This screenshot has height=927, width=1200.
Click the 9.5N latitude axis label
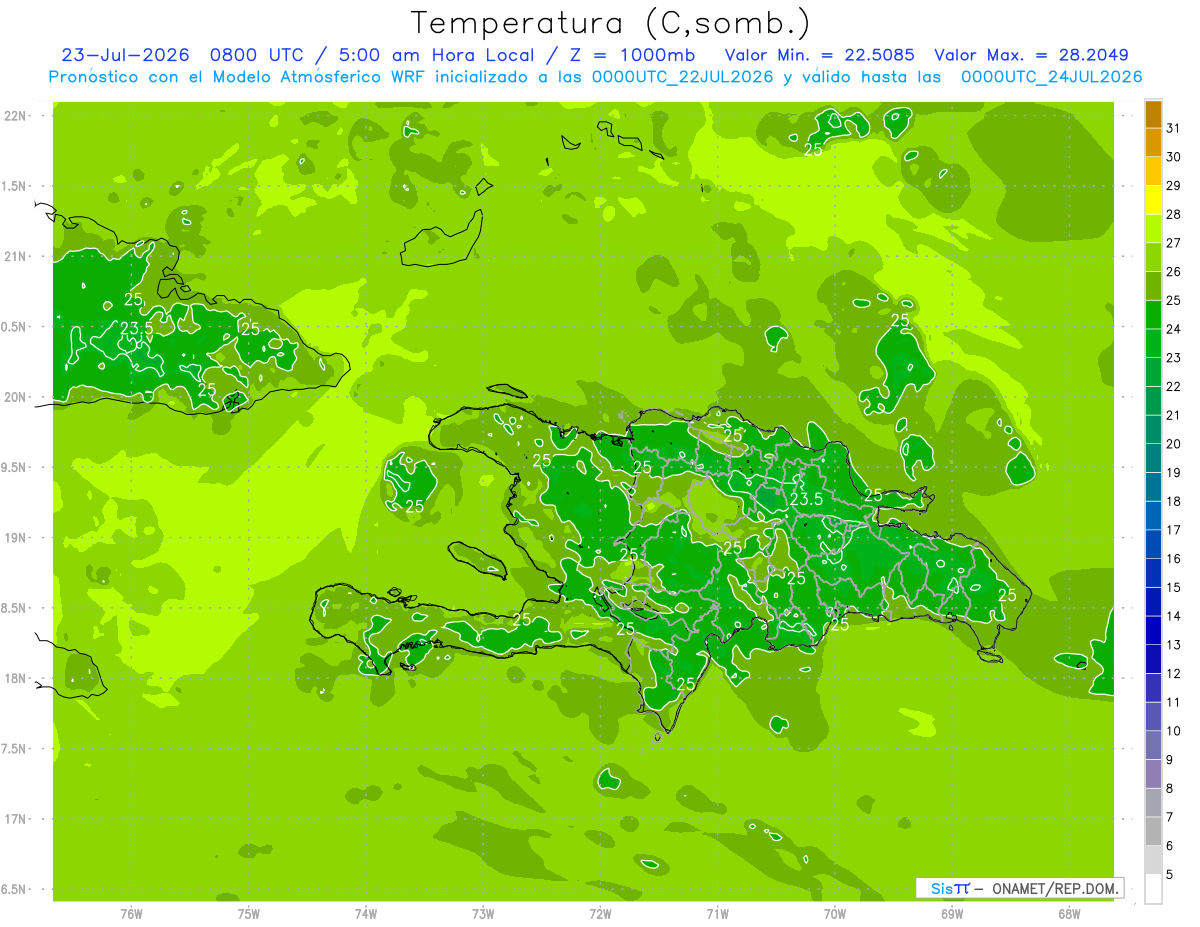(x=15, y=467)
